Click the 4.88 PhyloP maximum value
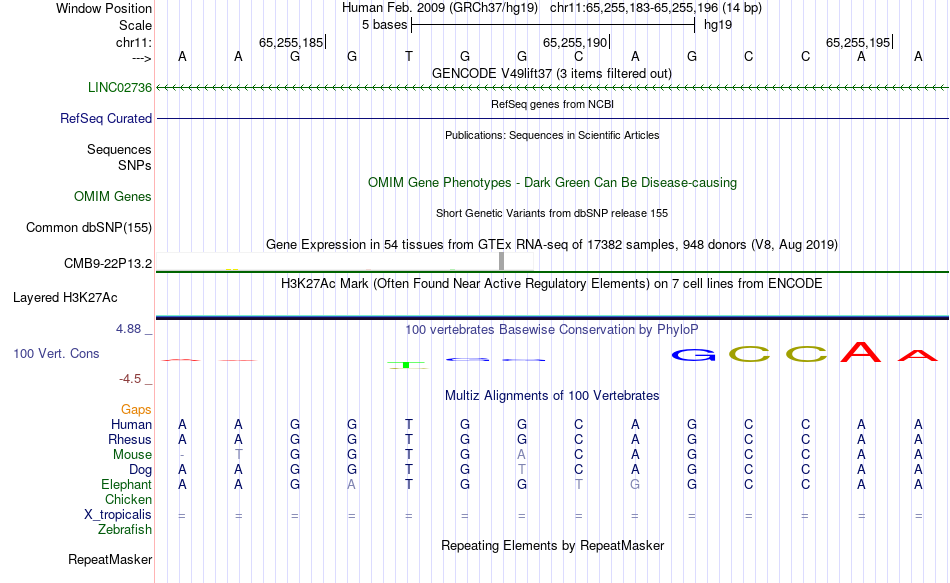This screenshot has width=950, height=583. coord(128,328)
